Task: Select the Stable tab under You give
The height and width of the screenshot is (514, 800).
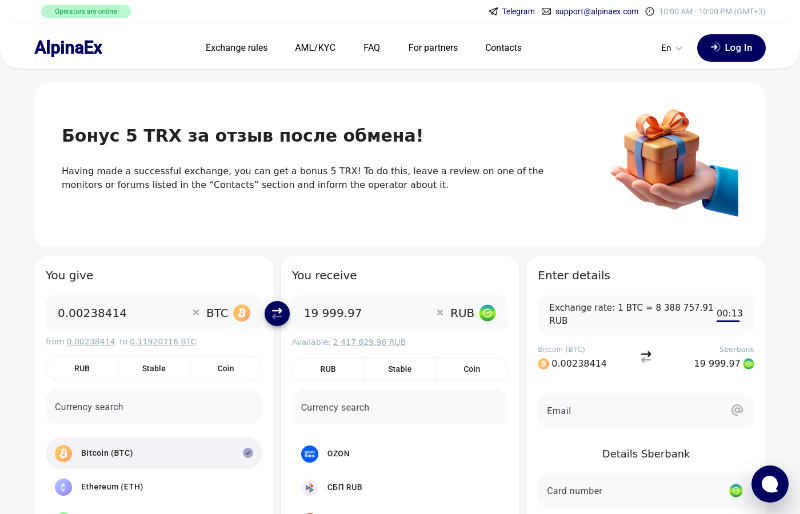Action: (x=154, y=369)
